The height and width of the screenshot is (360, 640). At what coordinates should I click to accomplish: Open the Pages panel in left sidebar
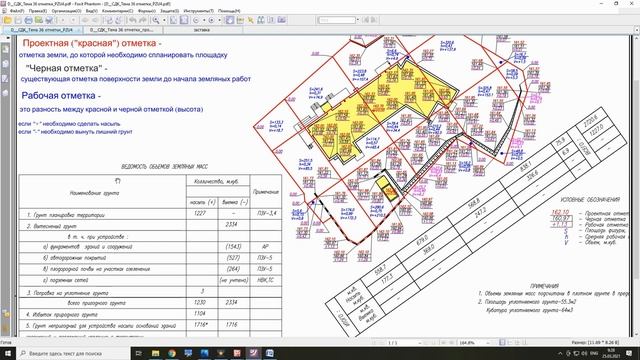tap(5, 64)
